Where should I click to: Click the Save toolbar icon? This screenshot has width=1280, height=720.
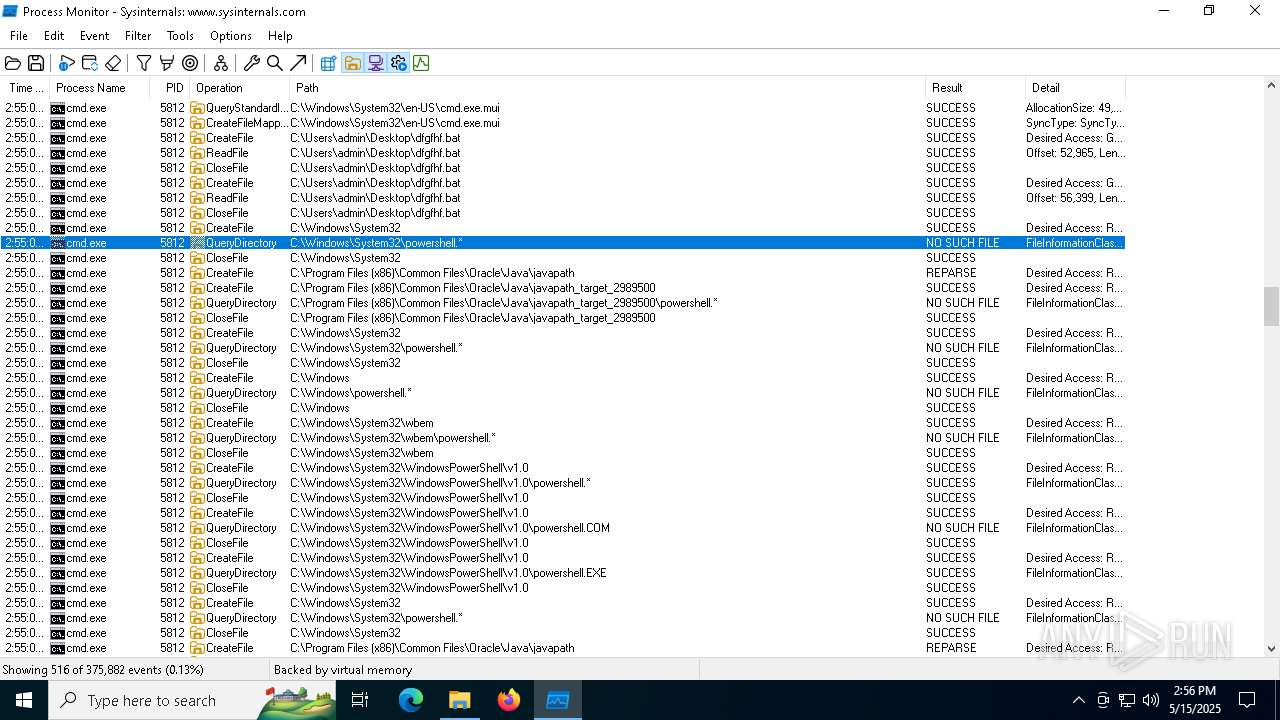pos(36,63)
